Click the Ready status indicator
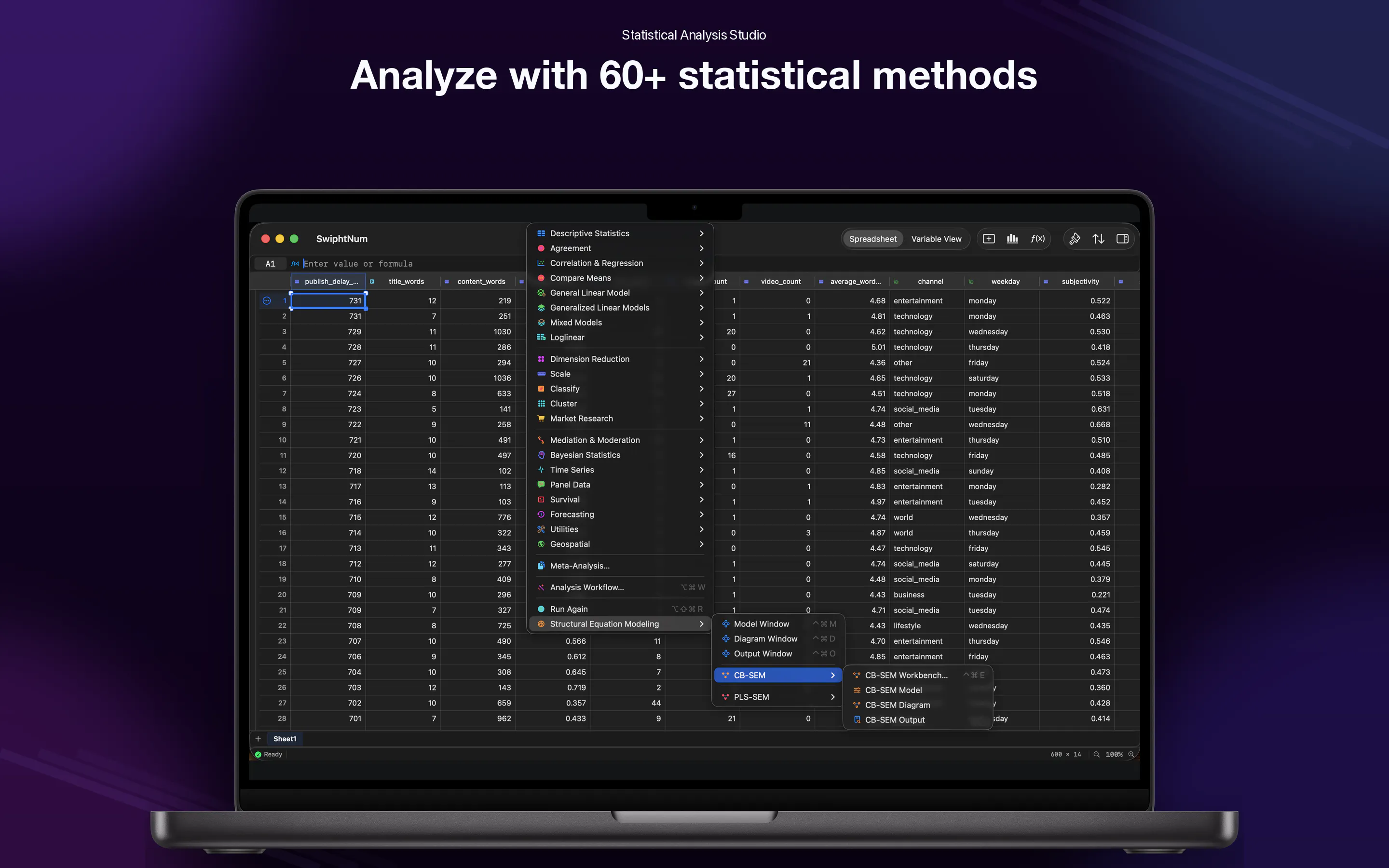This screenshot has width=1389, height=868. (269, 754)
